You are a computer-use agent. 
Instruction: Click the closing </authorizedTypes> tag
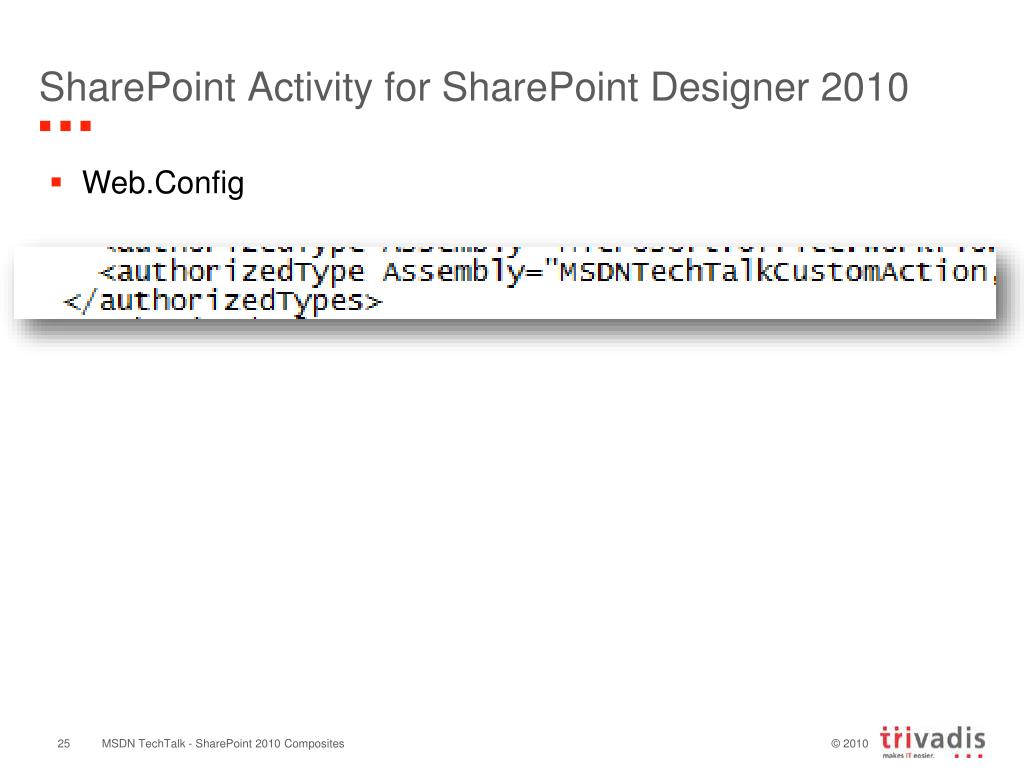click(x=223, y=302)
